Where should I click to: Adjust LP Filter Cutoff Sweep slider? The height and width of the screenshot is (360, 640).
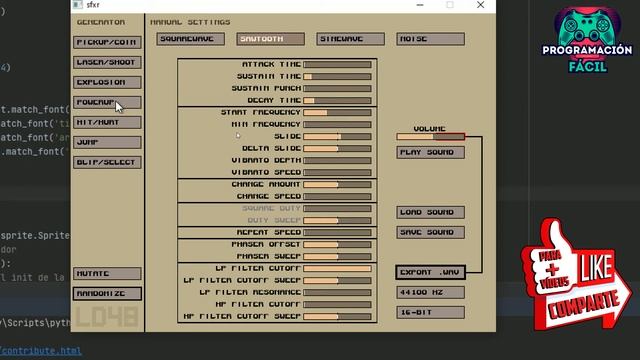click(338, 280)
